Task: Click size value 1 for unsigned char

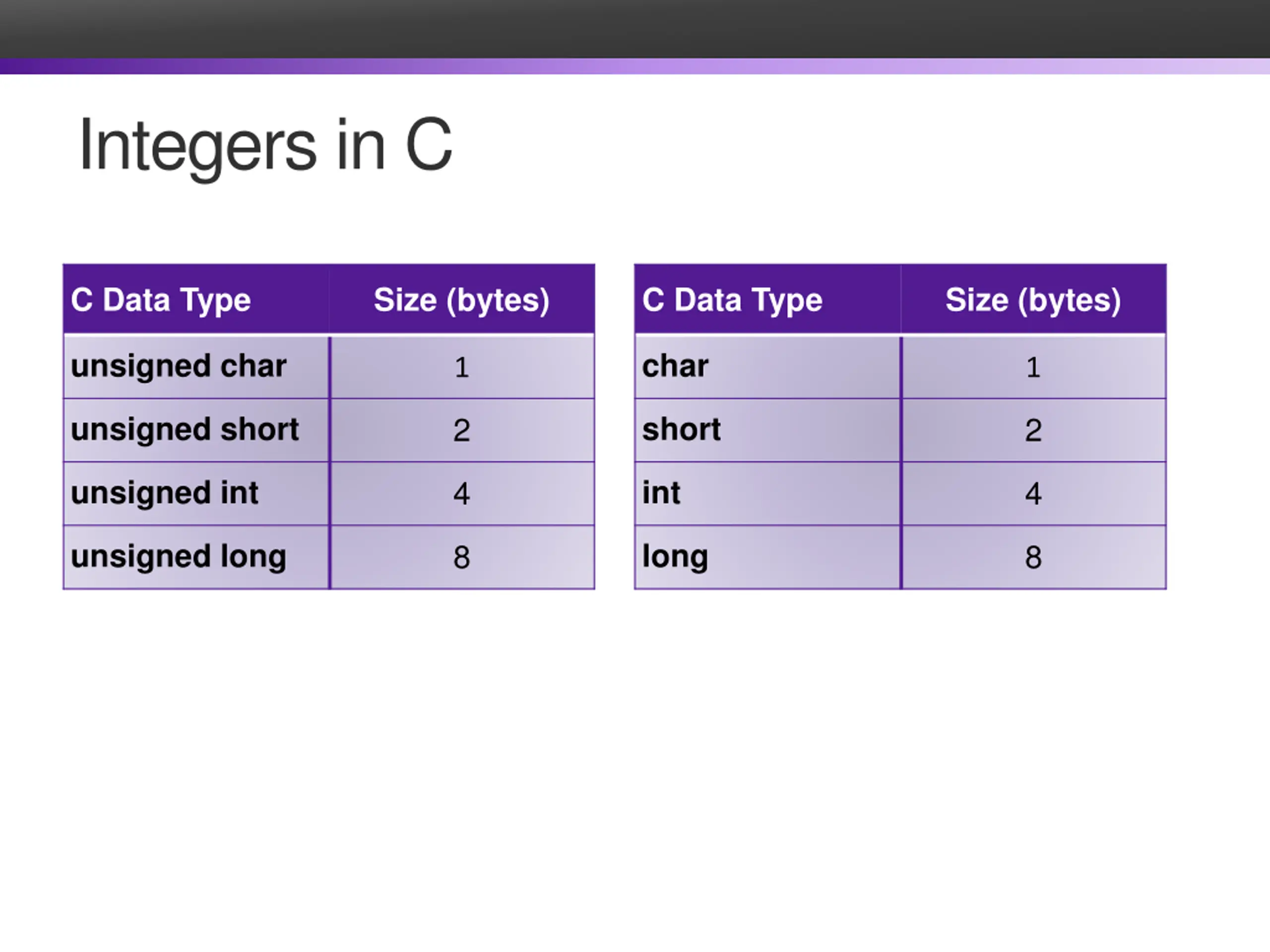Action: [462, 367]
